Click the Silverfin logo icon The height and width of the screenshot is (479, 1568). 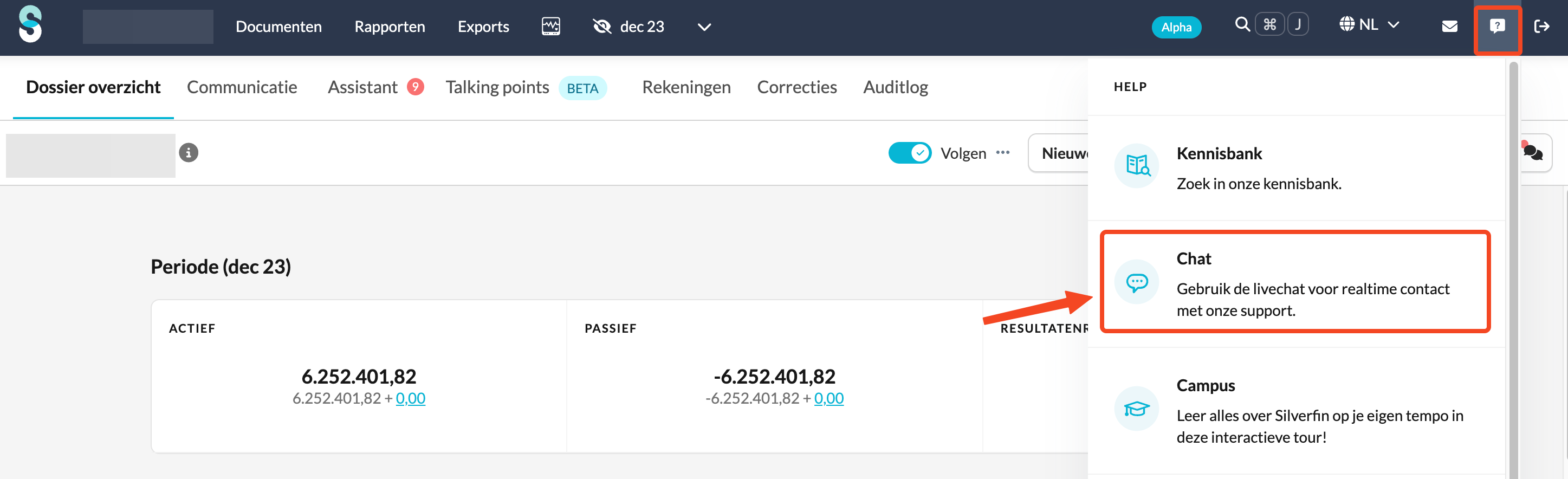[30, 25]
